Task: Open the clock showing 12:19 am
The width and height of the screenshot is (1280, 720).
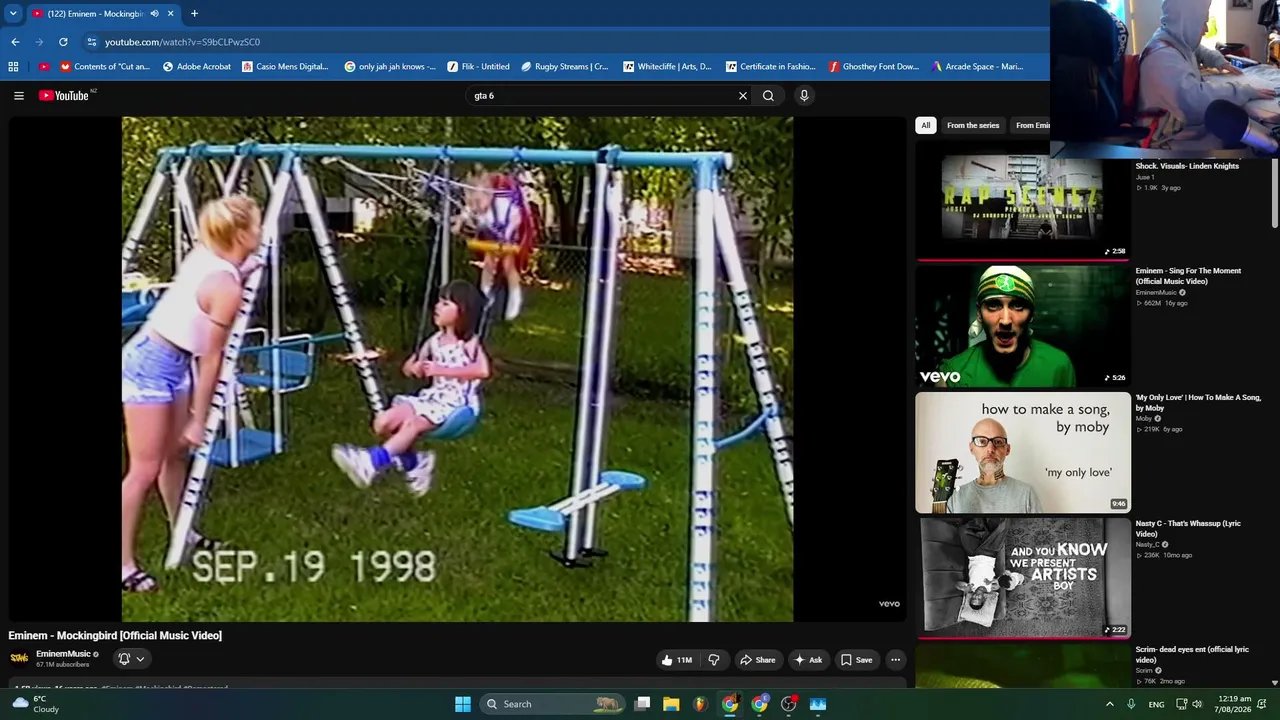Action: click(x=1236, y=704)
